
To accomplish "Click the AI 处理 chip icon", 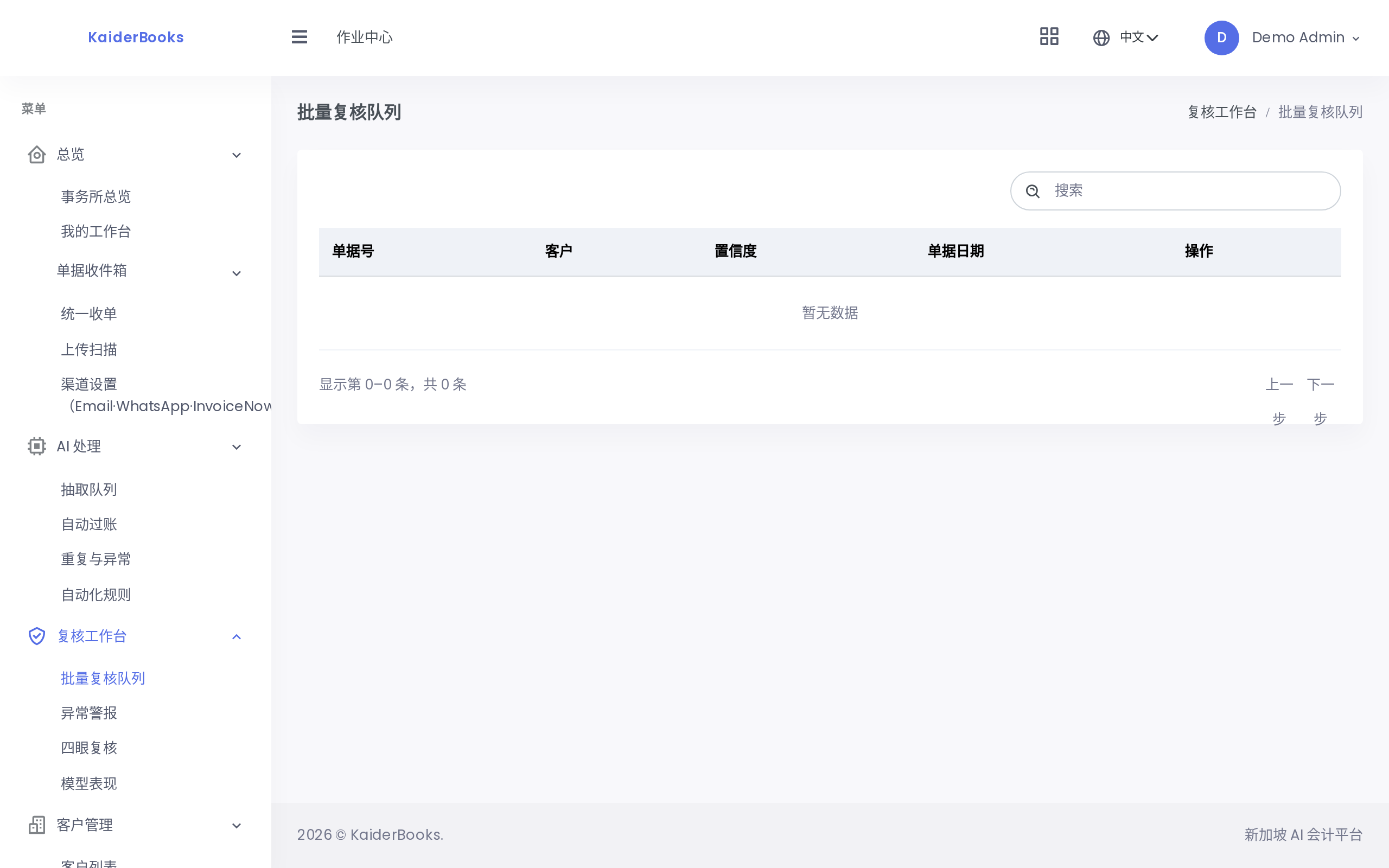I will point(37,446).
